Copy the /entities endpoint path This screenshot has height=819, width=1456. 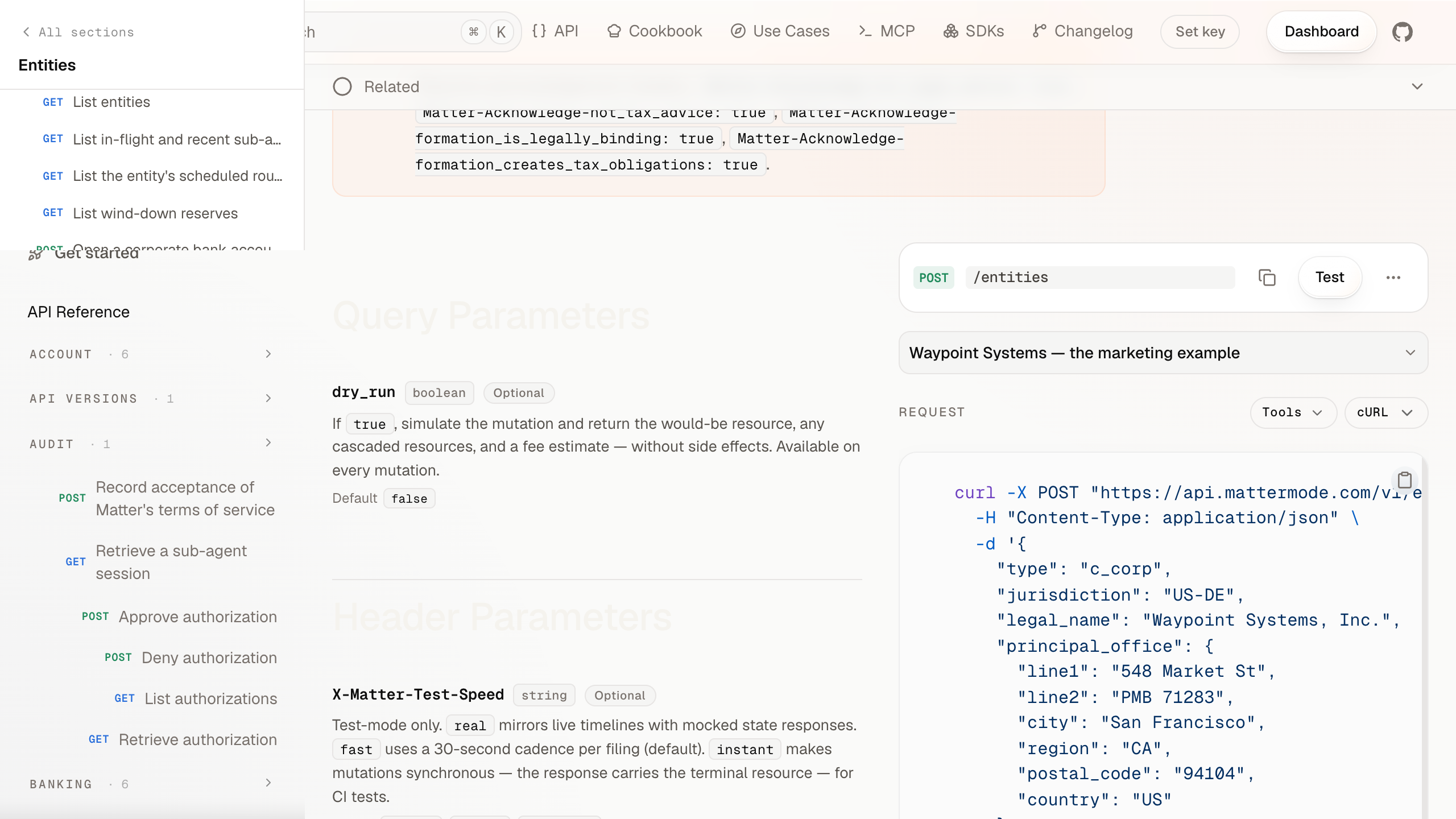(1267, 278)
